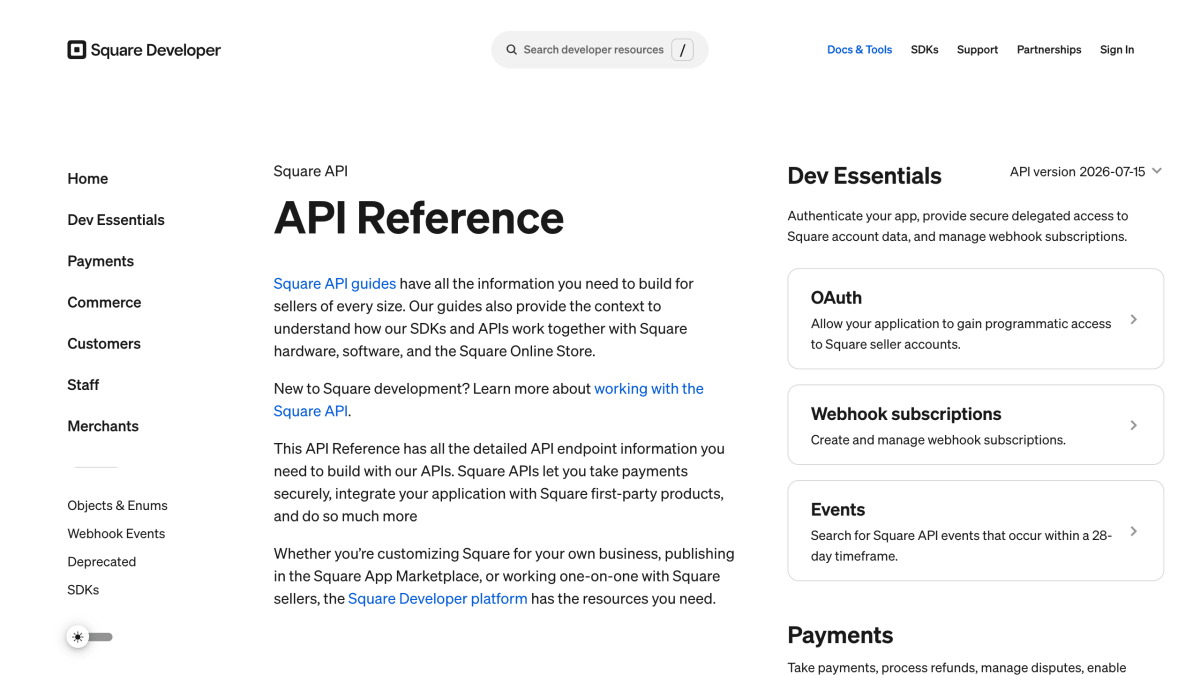Select Customers in the sidebar

click(x=104, y=343)
